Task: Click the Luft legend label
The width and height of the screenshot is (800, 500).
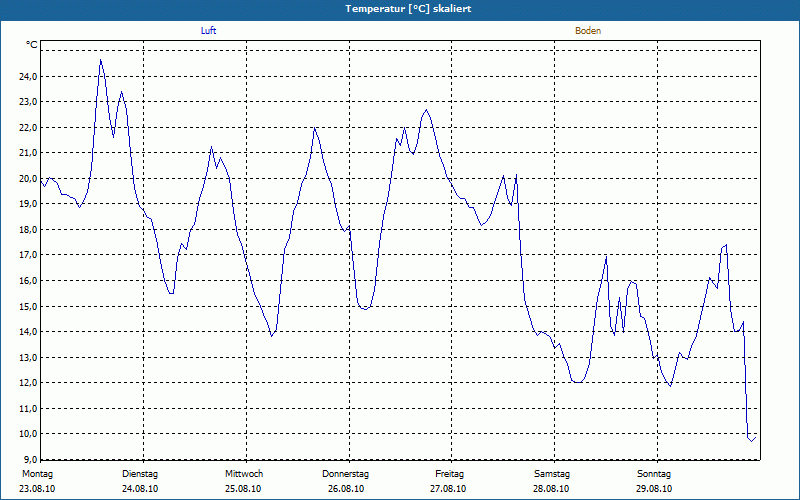Action: [x=208, y=31]
